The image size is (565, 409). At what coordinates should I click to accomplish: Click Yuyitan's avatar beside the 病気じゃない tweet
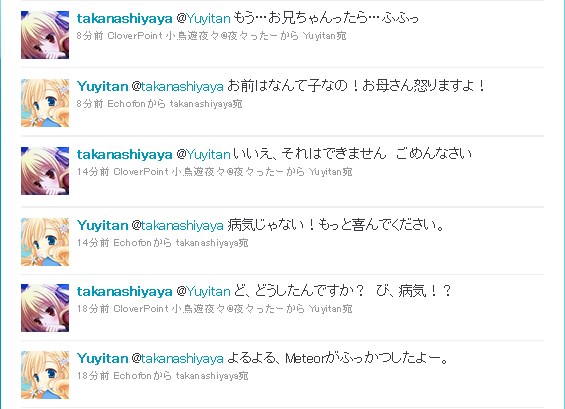pyautogui.click(x=45, y=242)
